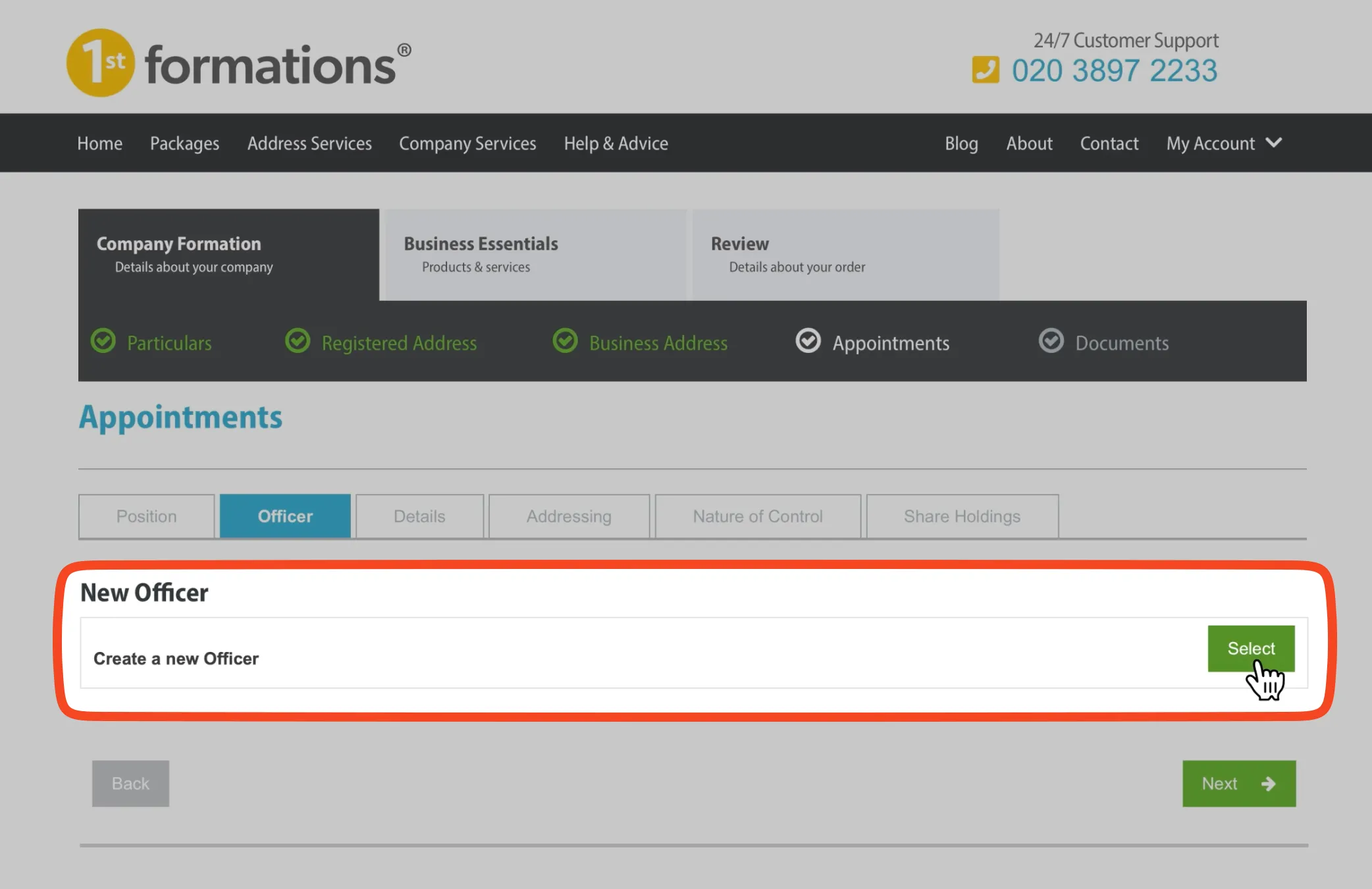Open the Help & Advice link
Screen dimensions: 1372x889
click(616, 144)
